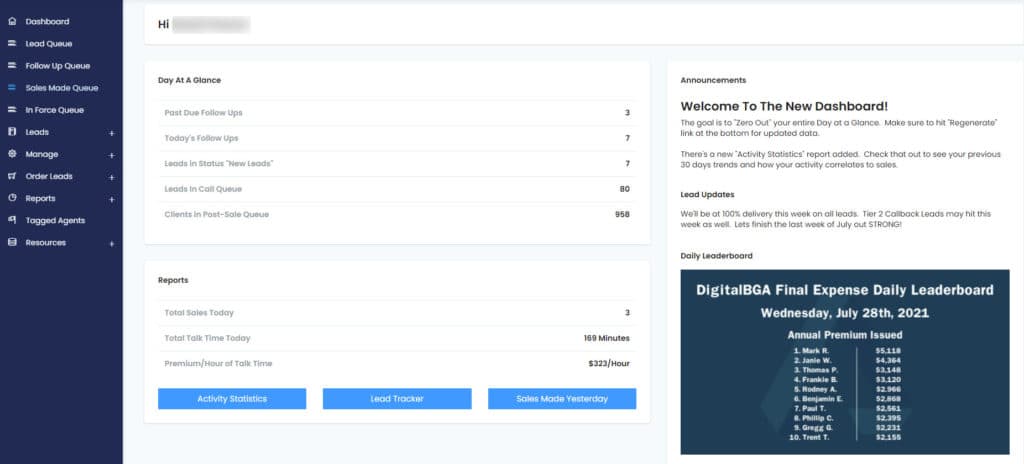
Task: Click Total Talk Time Today label
Action: pos(207,339)
